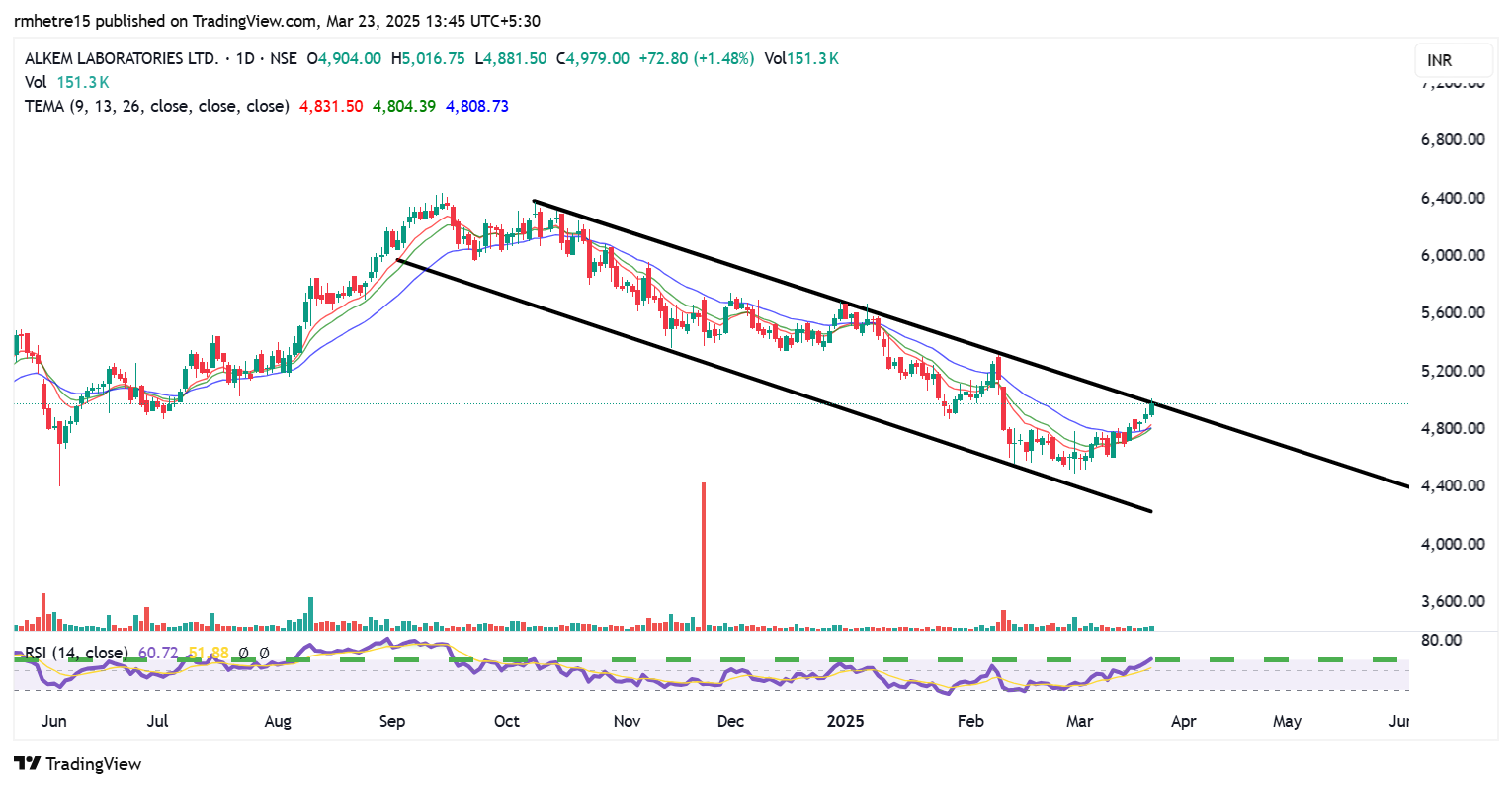This screenshot has height=787, width=1512.
Task: Select the upper black channel trendline
Action: click(x=970, y=344)
